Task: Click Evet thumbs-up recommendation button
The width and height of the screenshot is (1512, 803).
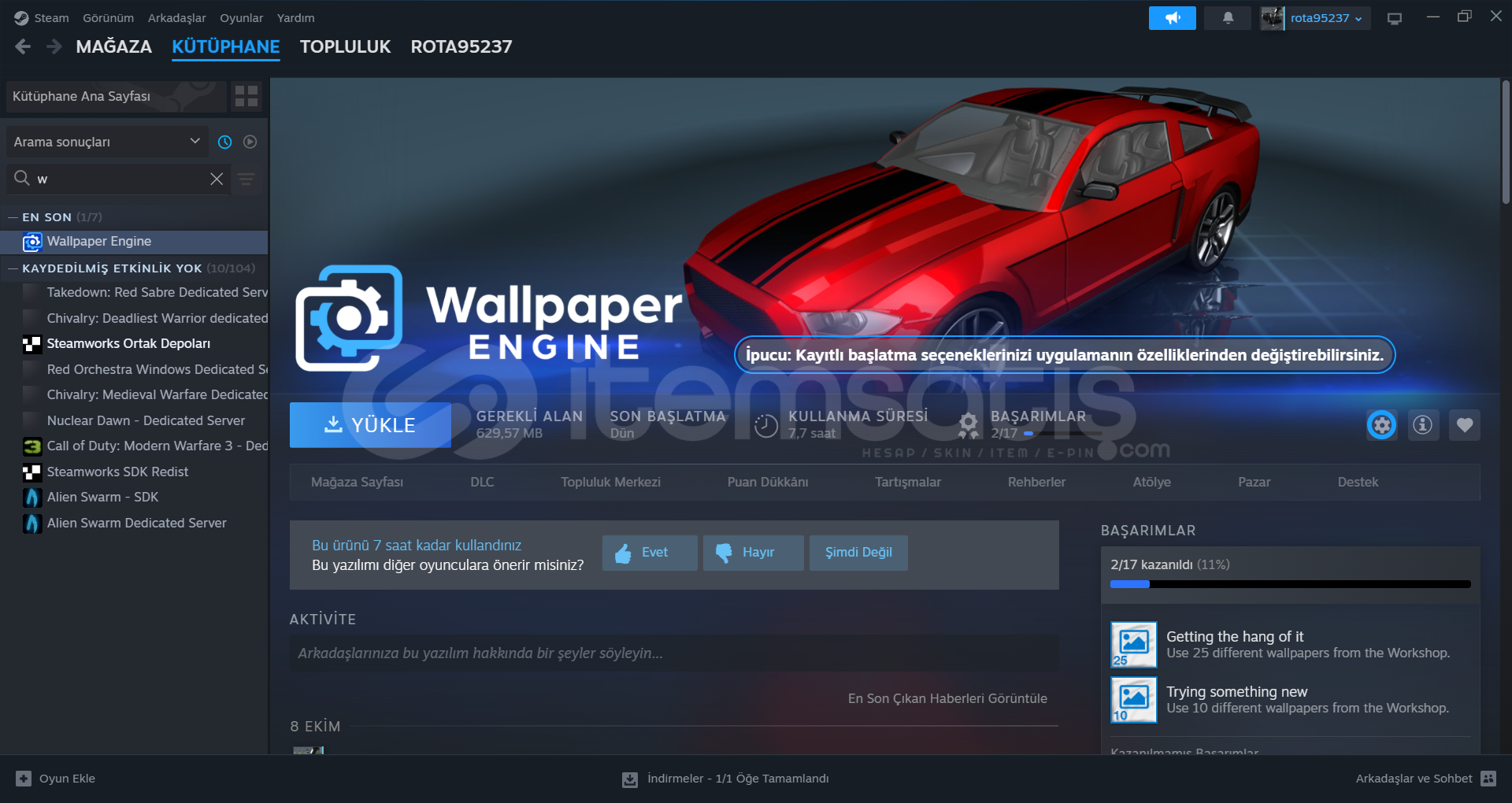Action: coord(649,553)
